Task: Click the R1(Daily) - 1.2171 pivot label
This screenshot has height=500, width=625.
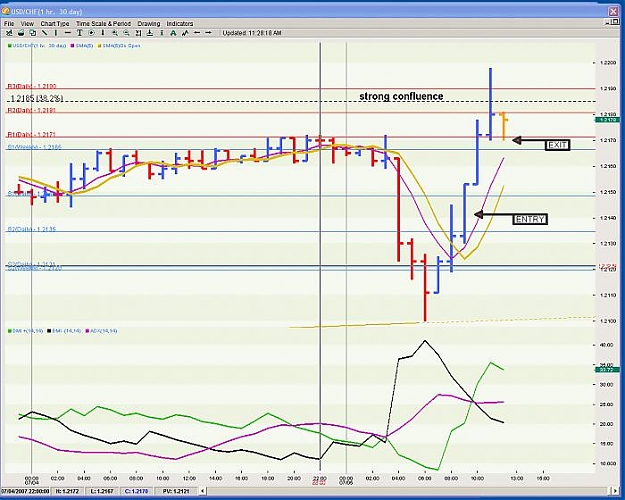Action: pos(31,135)
